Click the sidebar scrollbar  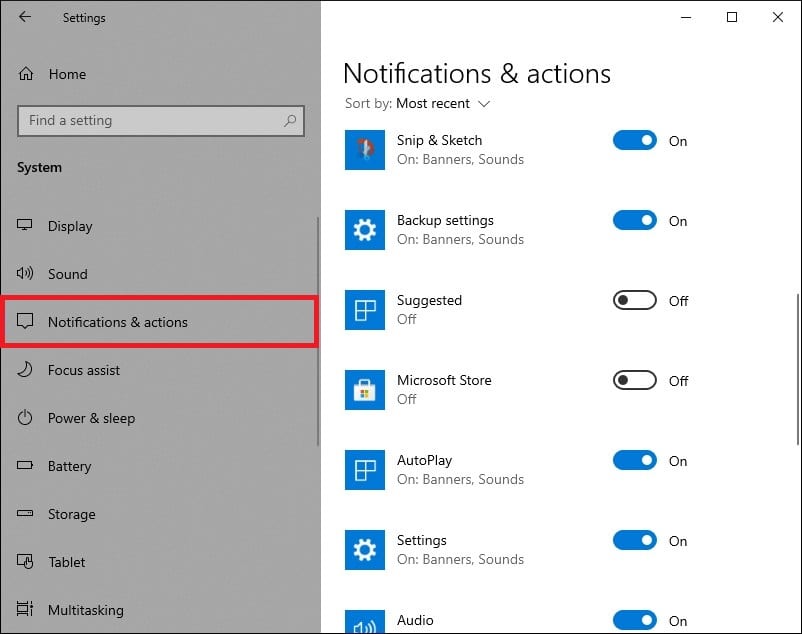click(x=318, y=331)
